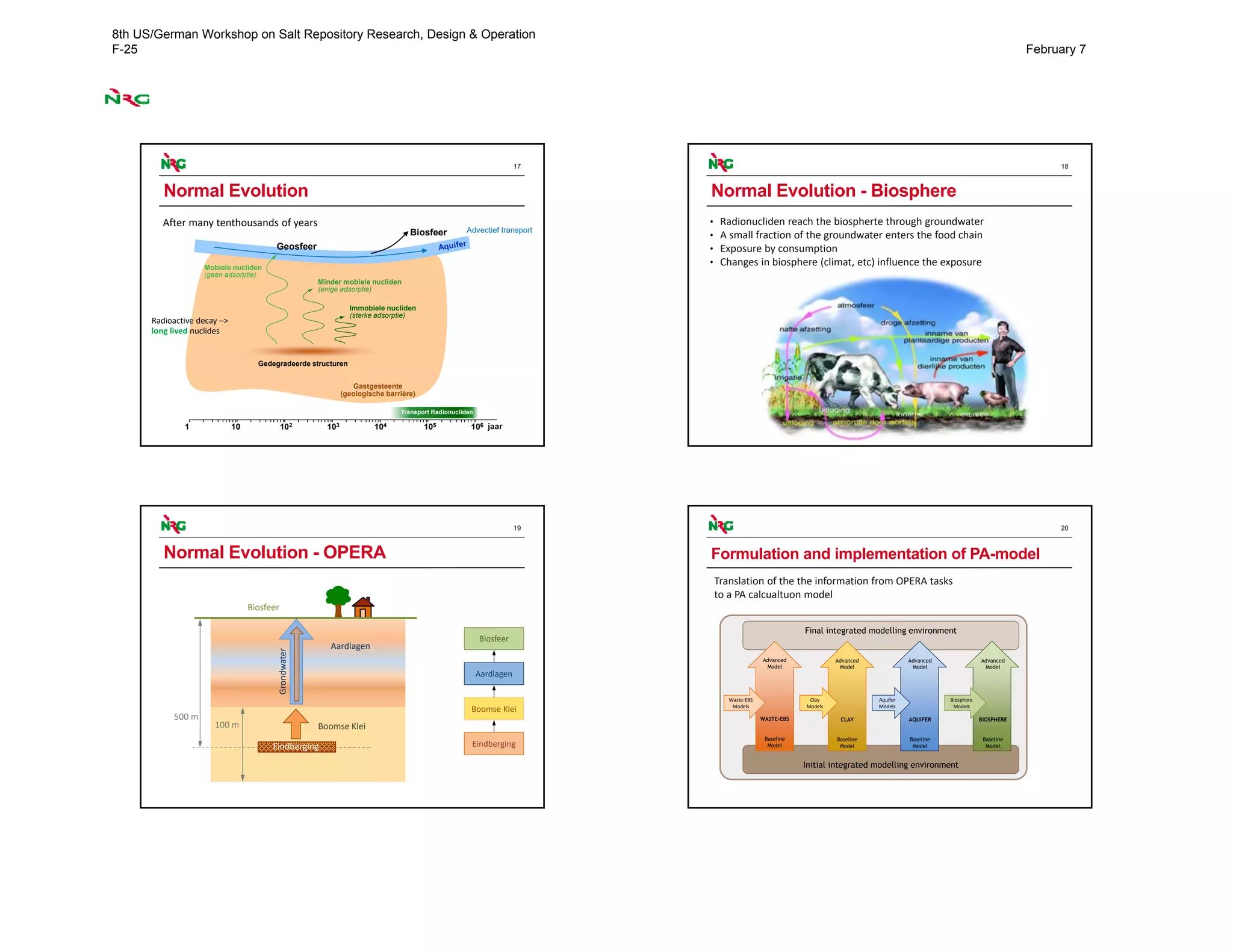
Task: Click the green Biosfeer legend box
Action: coord(494,638)
